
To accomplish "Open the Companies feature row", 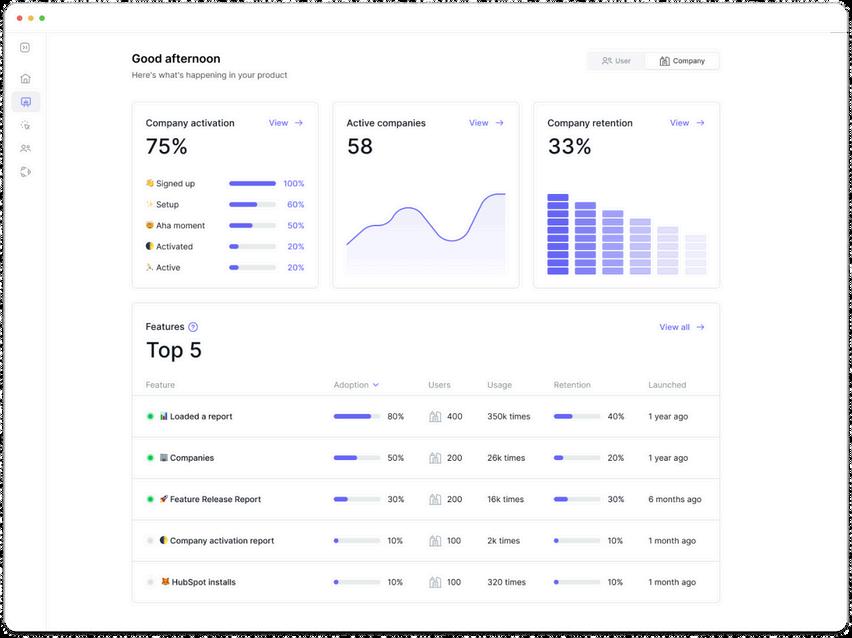I will coord(425,458).
